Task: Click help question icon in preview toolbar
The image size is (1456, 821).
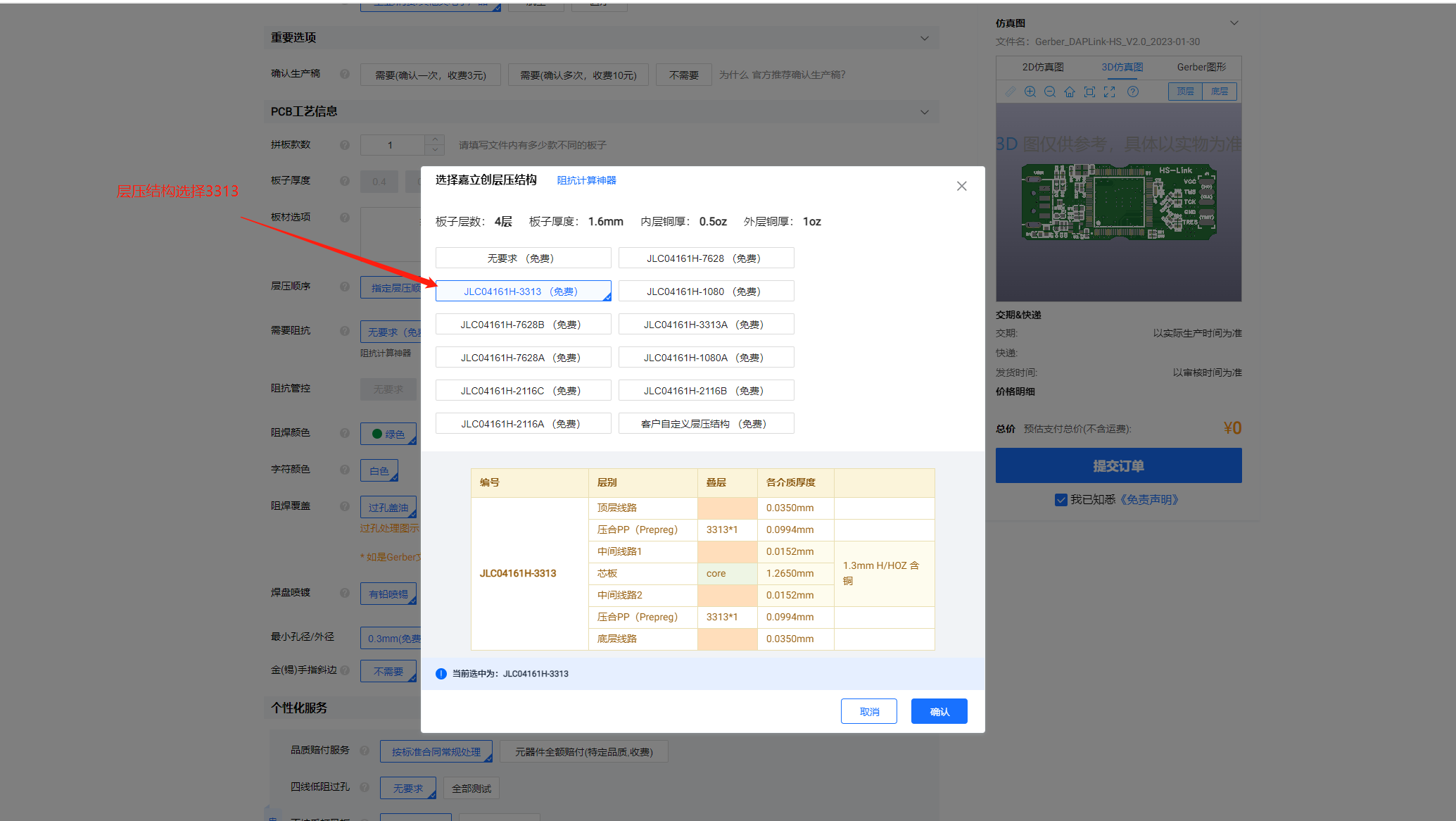Action: [1132, 92]
